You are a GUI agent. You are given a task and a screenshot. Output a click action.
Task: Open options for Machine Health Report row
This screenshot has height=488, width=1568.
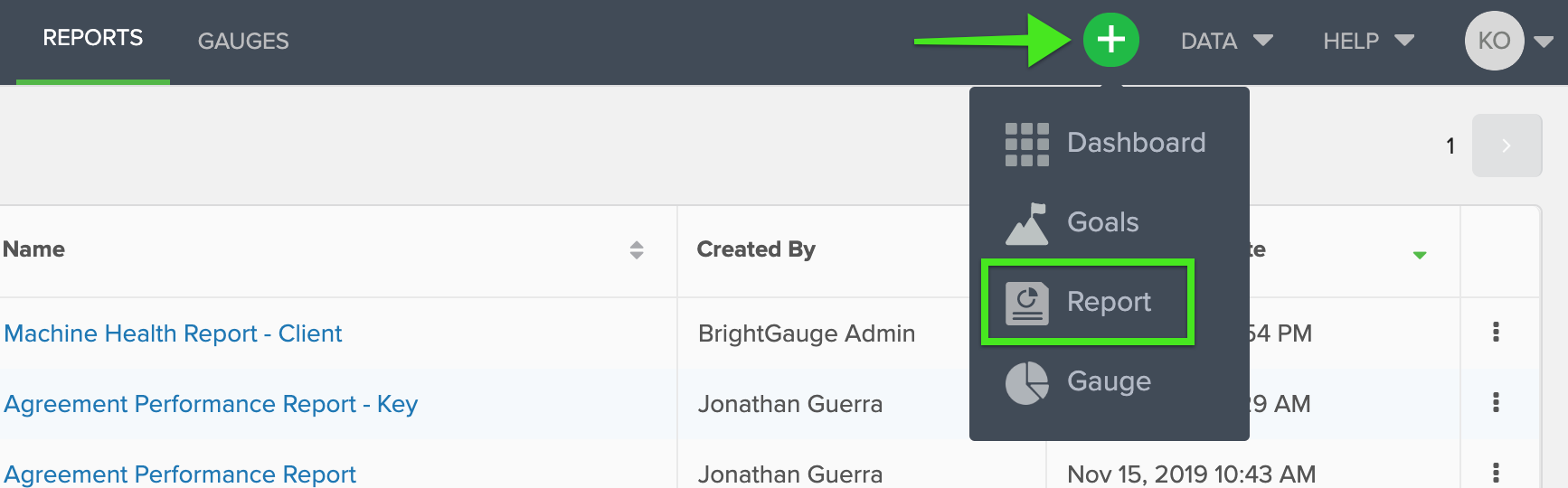point(1496,332)
